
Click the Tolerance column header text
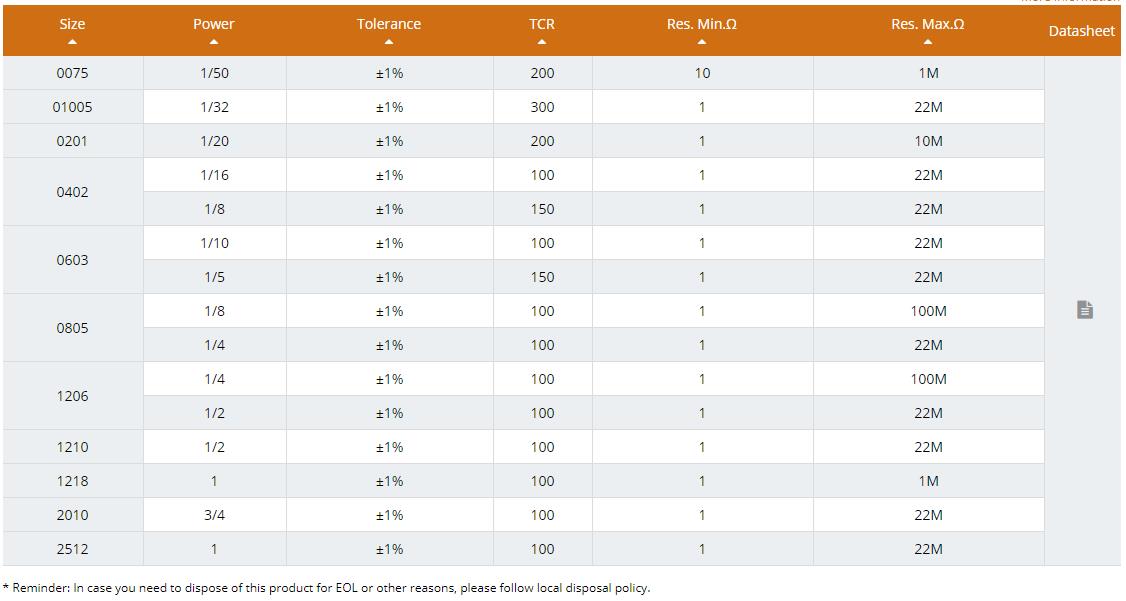[389, 24]
